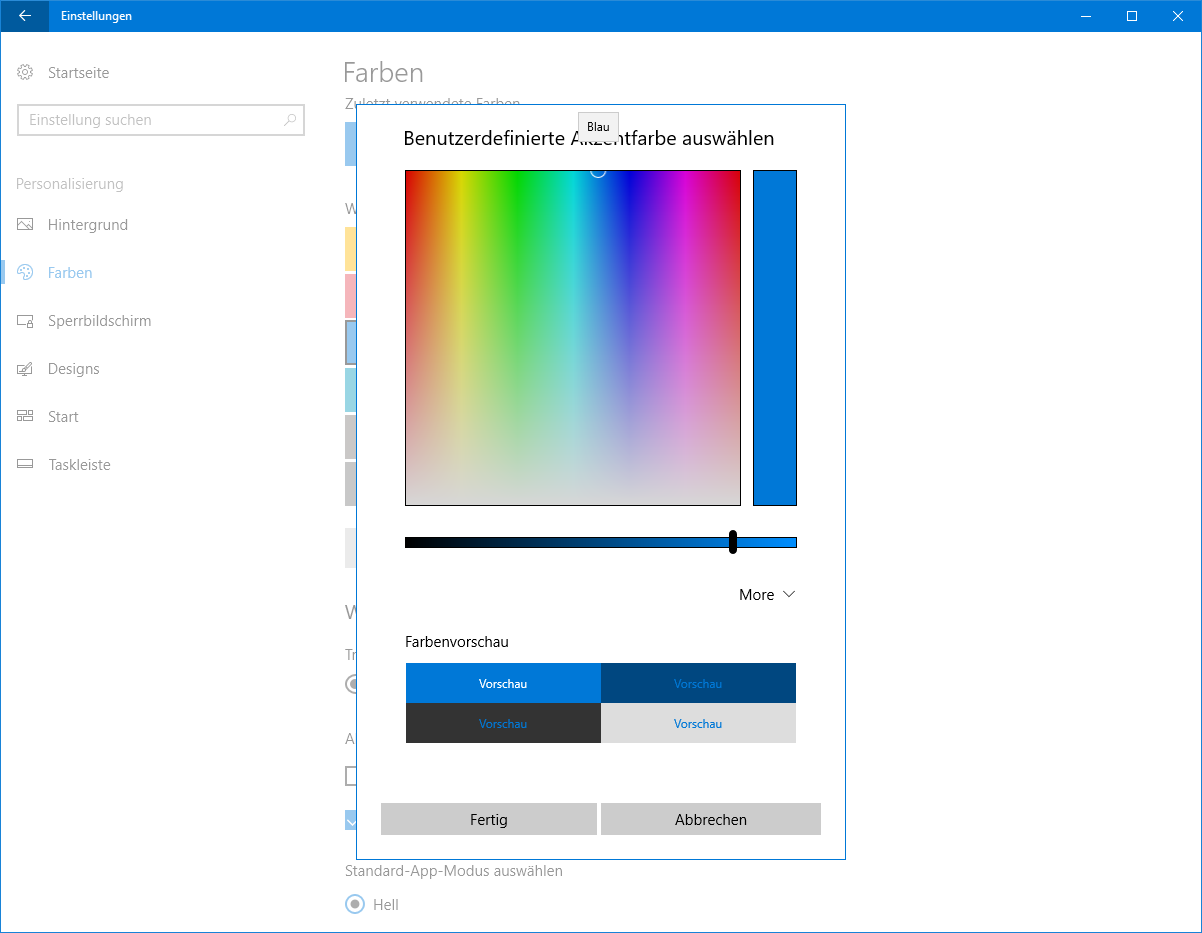Click the Farben palette icon
Viewport: 1202px width, 933px height.
26,273
